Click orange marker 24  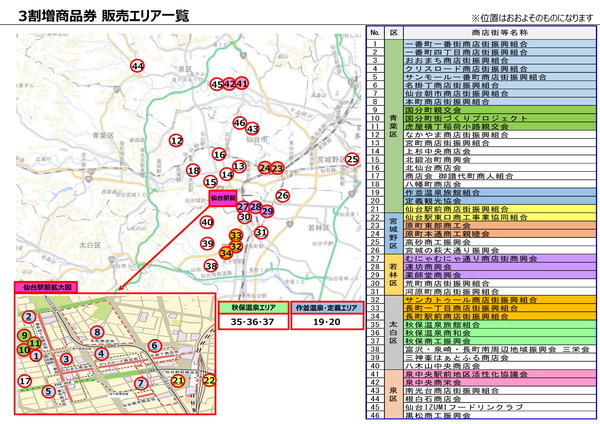[x=265, y=168]
